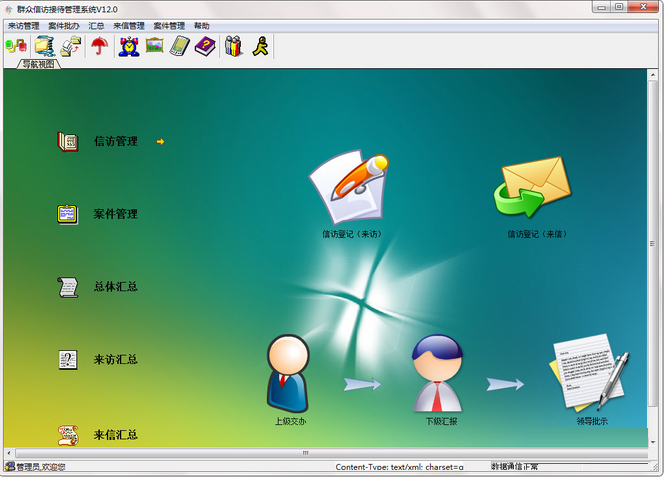Click the 管理员,欢迎您 status text

(41, 467)
